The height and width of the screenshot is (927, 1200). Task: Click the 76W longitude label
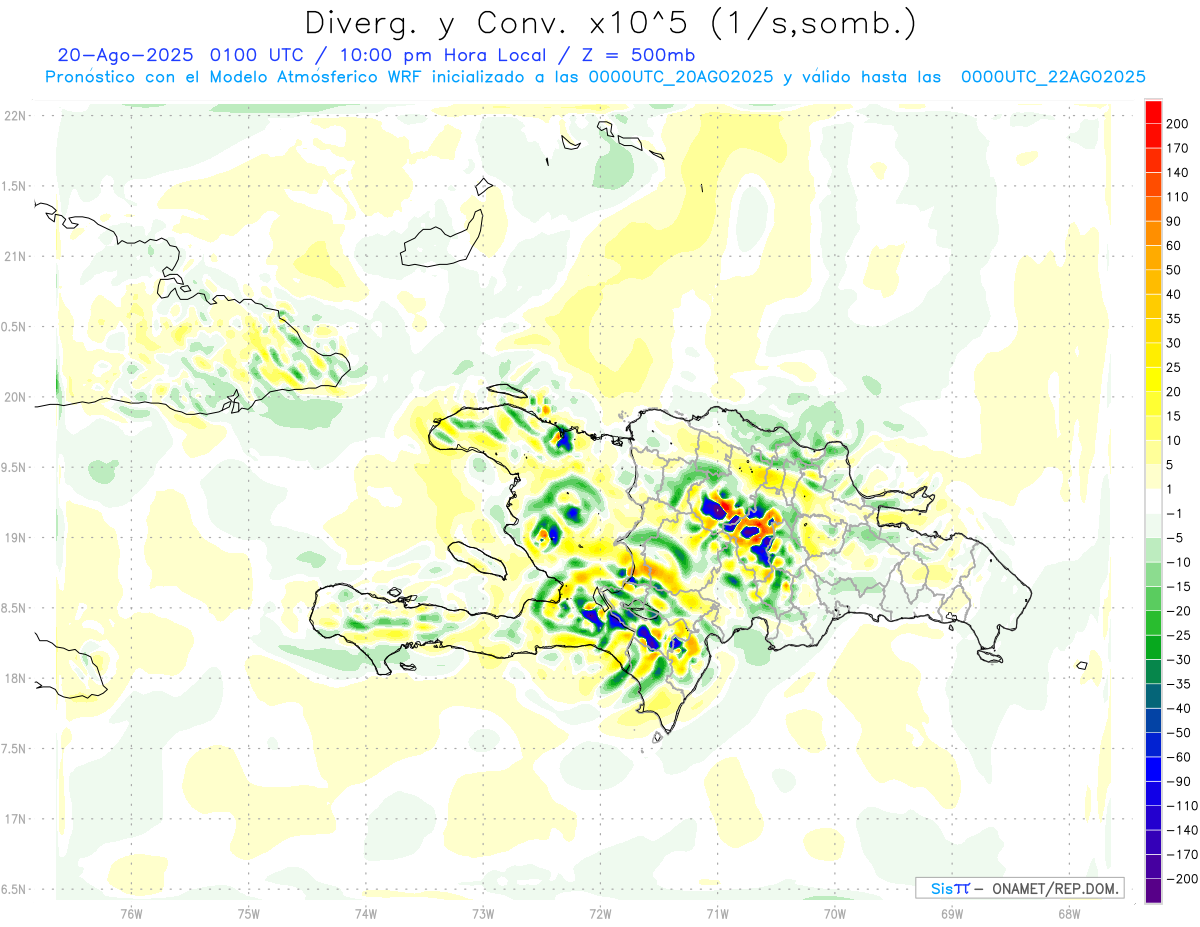[x=131, y=913]
